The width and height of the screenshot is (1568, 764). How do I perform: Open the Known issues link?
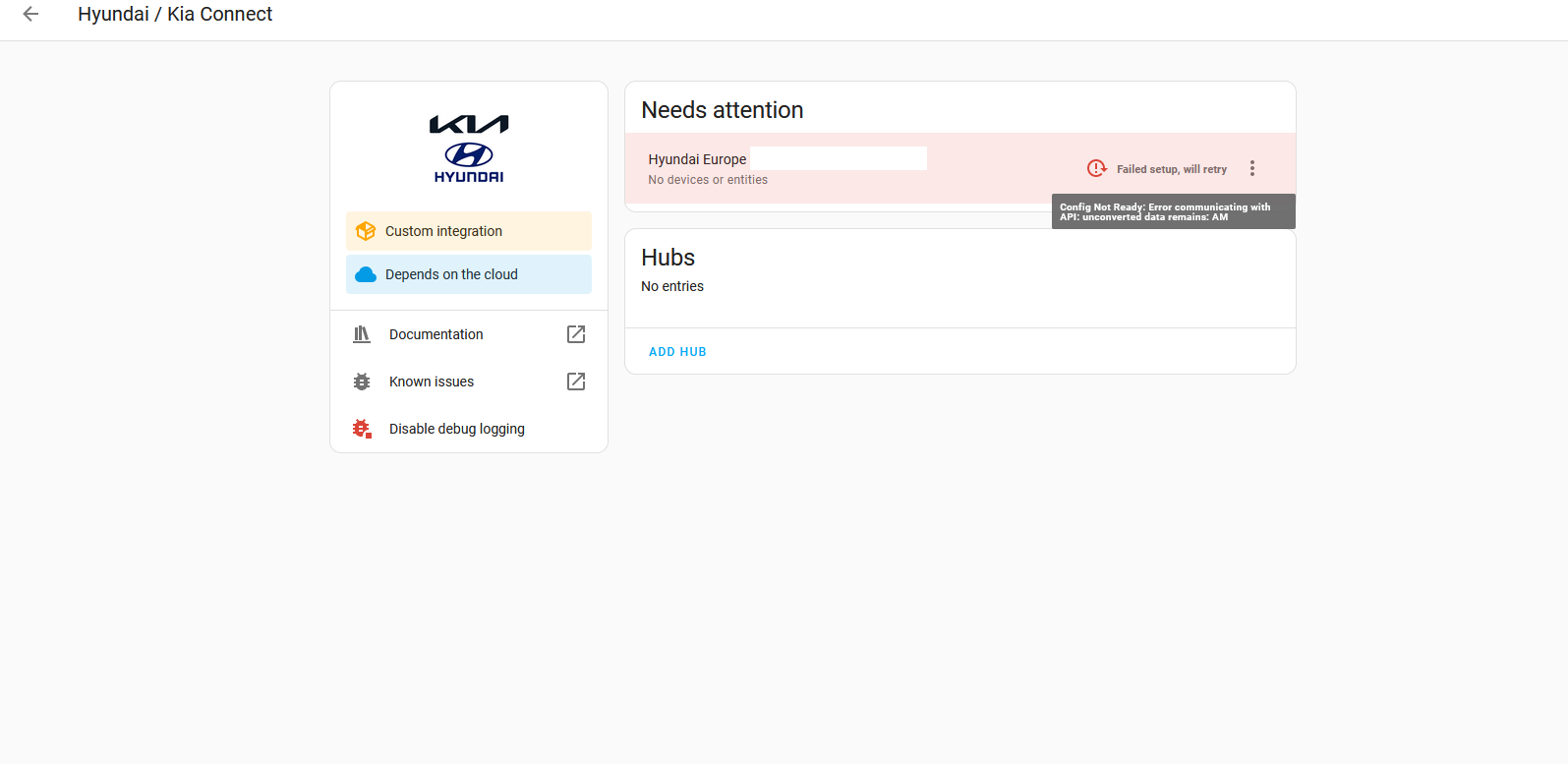coord(431,382)
